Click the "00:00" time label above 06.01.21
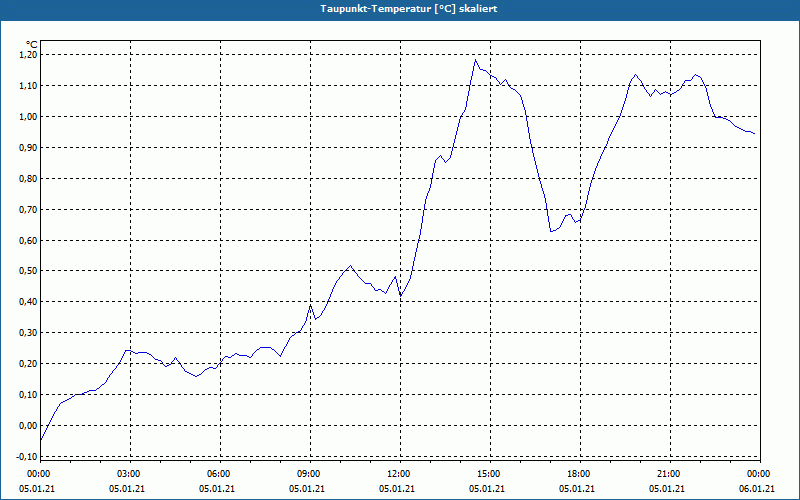Viewport: 800px width, 500px height. point(757,474)
